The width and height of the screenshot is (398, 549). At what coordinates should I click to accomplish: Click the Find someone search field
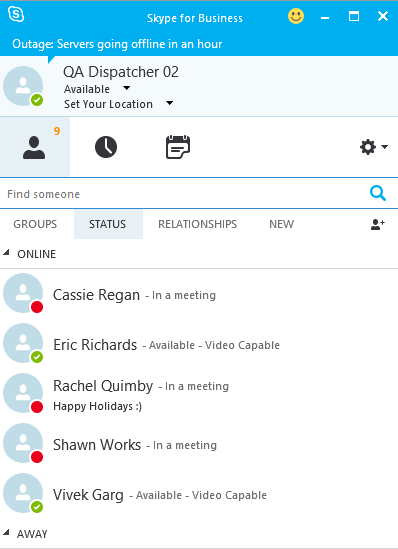186,194
